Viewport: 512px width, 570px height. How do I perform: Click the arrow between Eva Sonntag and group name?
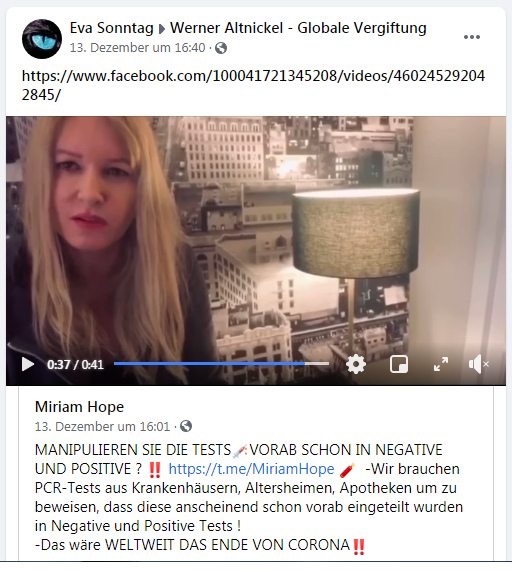(x=162, y=29)
